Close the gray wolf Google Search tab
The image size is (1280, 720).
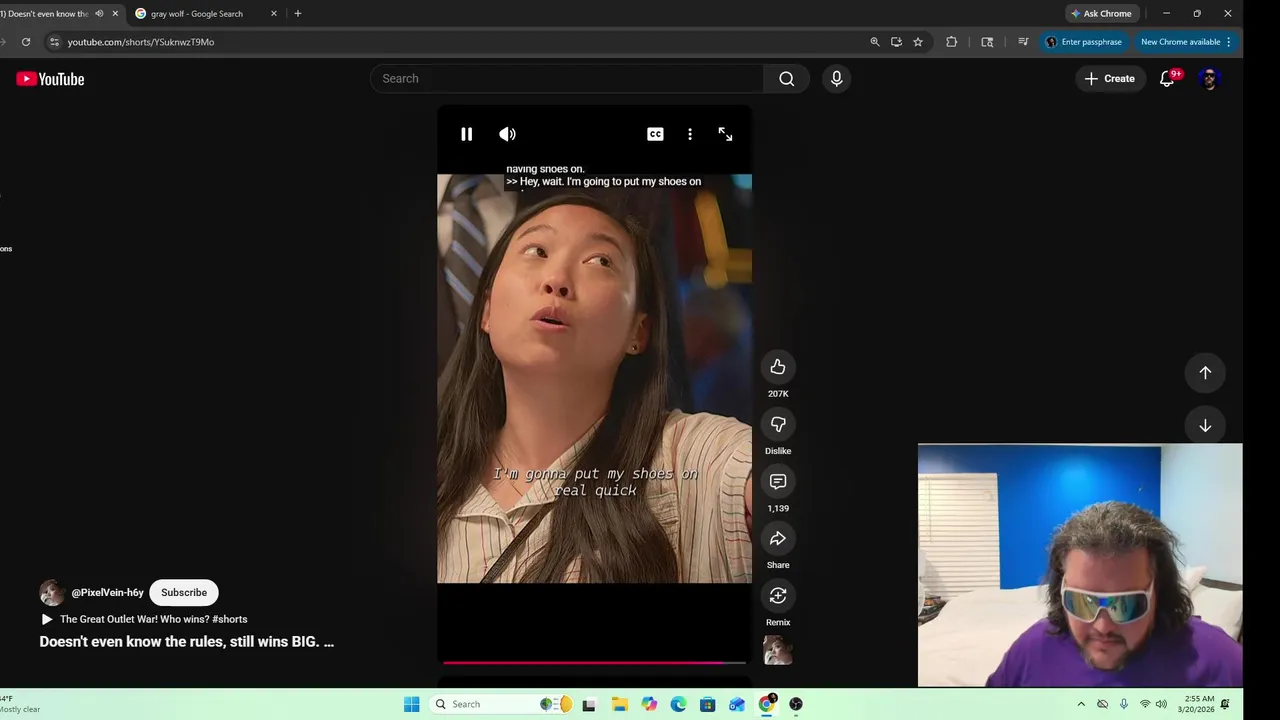[x=274, y=14]
